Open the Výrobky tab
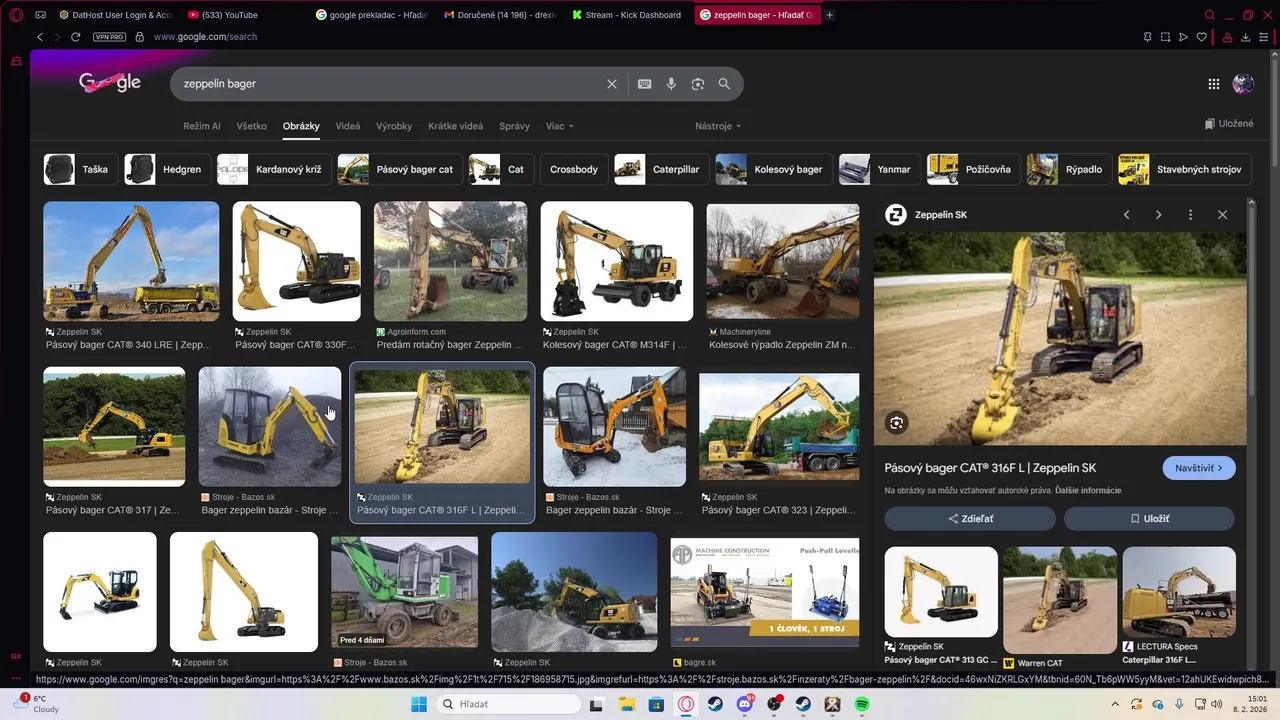1280x720 pixels. point(394,126)
